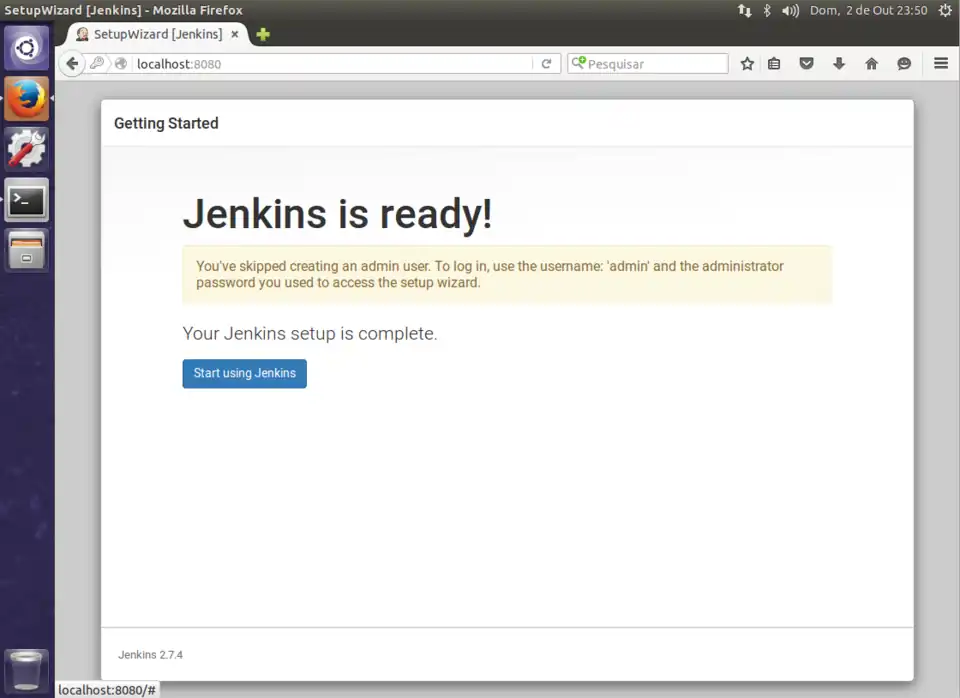View downloads in Firefox
The image size is (960, 698).
coord(839,63)
